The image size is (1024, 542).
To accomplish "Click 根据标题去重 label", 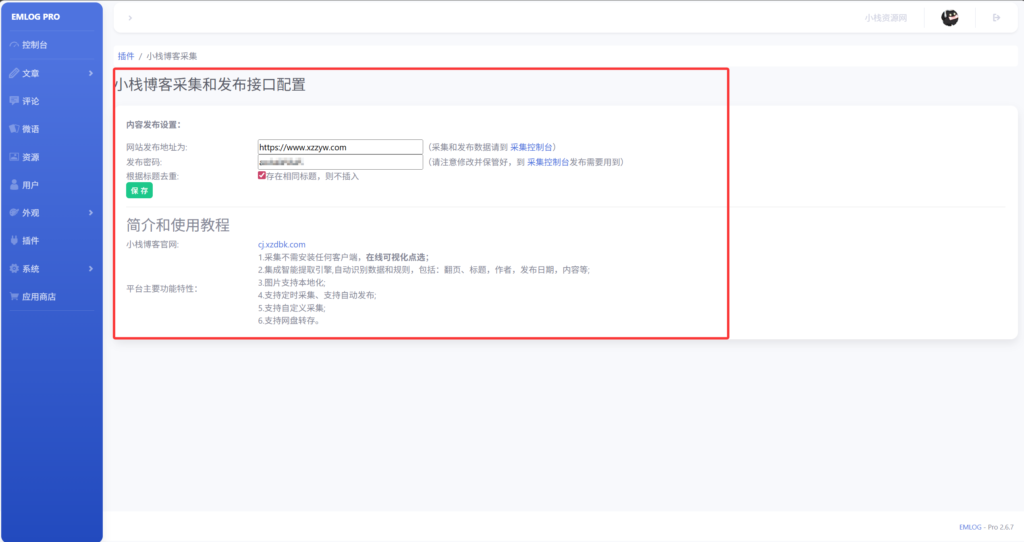I will tap(152, 176).
